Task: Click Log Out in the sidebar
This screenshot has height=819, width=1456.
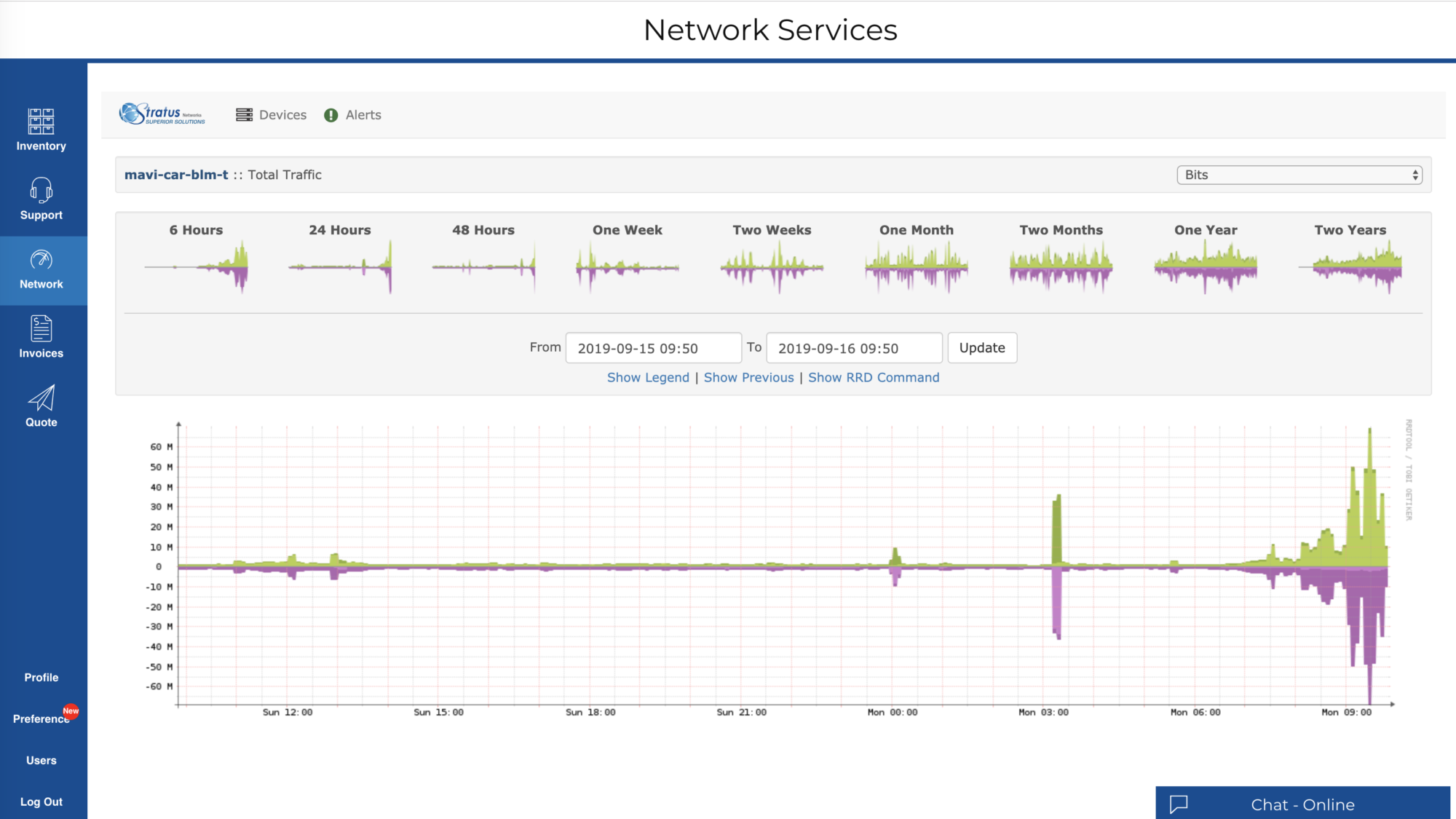Action: point(41,802)
